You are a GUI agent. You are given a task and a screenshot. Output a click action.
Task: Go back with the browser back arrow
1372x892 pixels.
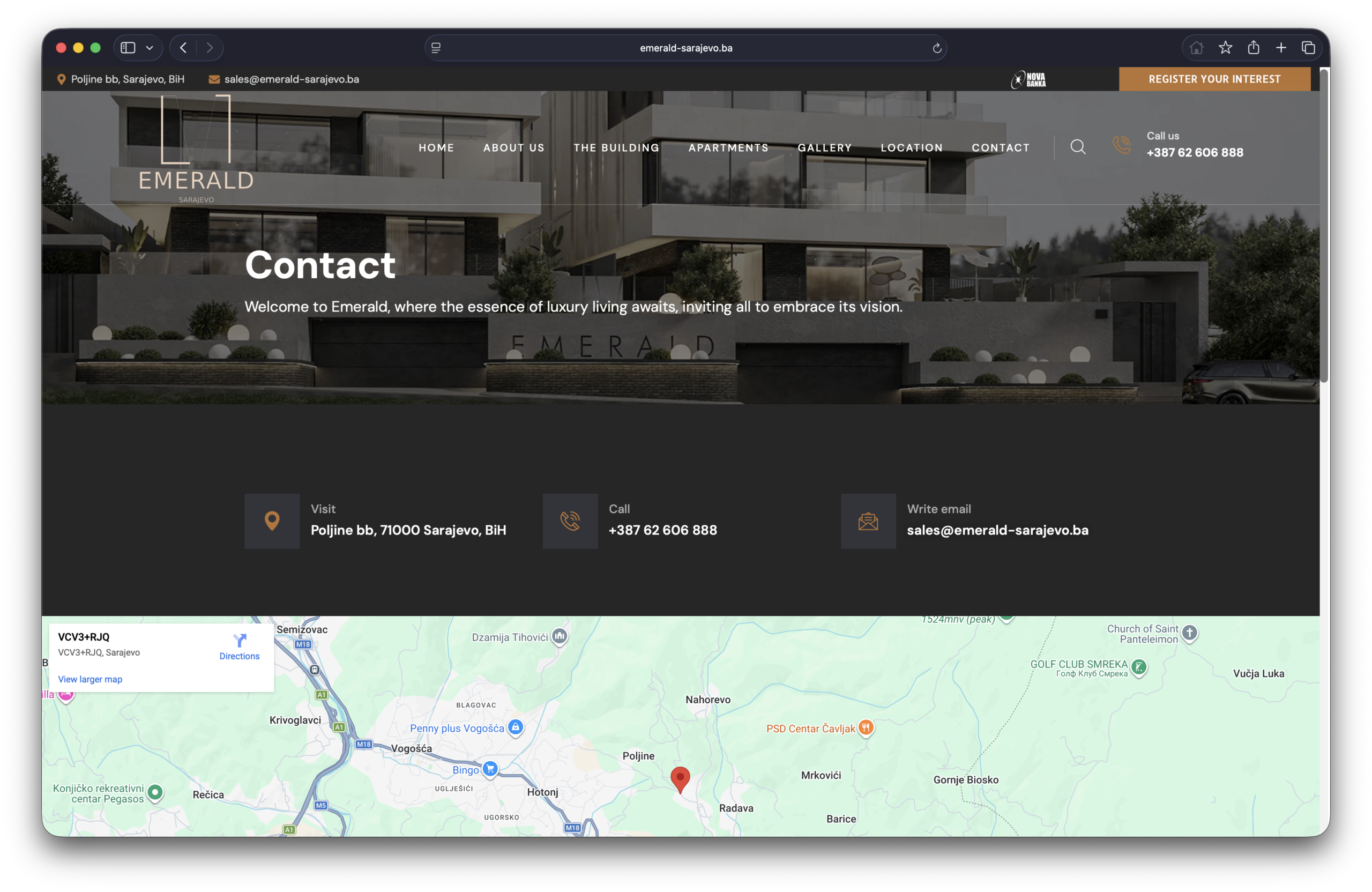click(183, 48)
